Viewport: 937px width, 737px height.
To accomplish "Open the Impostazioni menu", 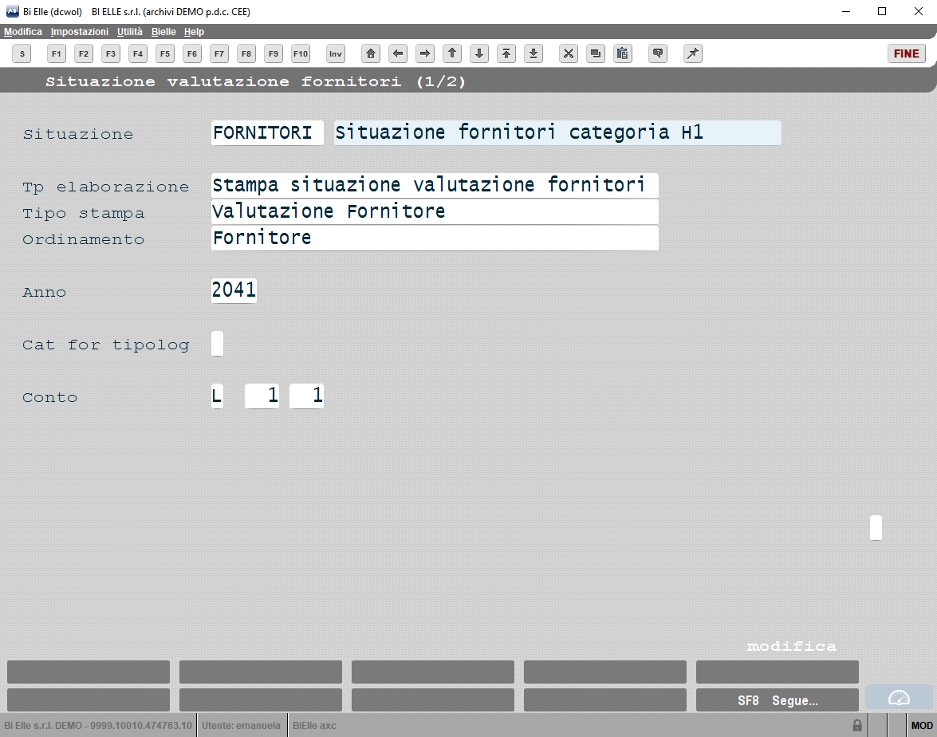I will tap(79, 32).
